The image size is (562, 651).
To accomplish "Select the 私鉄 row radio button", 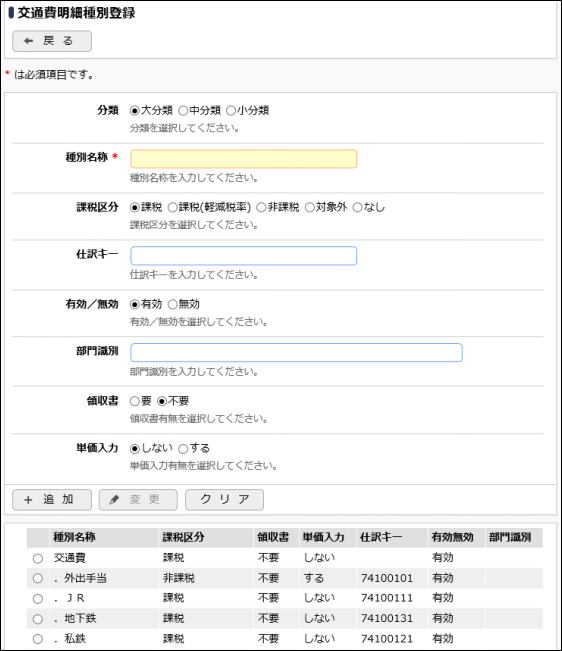I will 38,639.
